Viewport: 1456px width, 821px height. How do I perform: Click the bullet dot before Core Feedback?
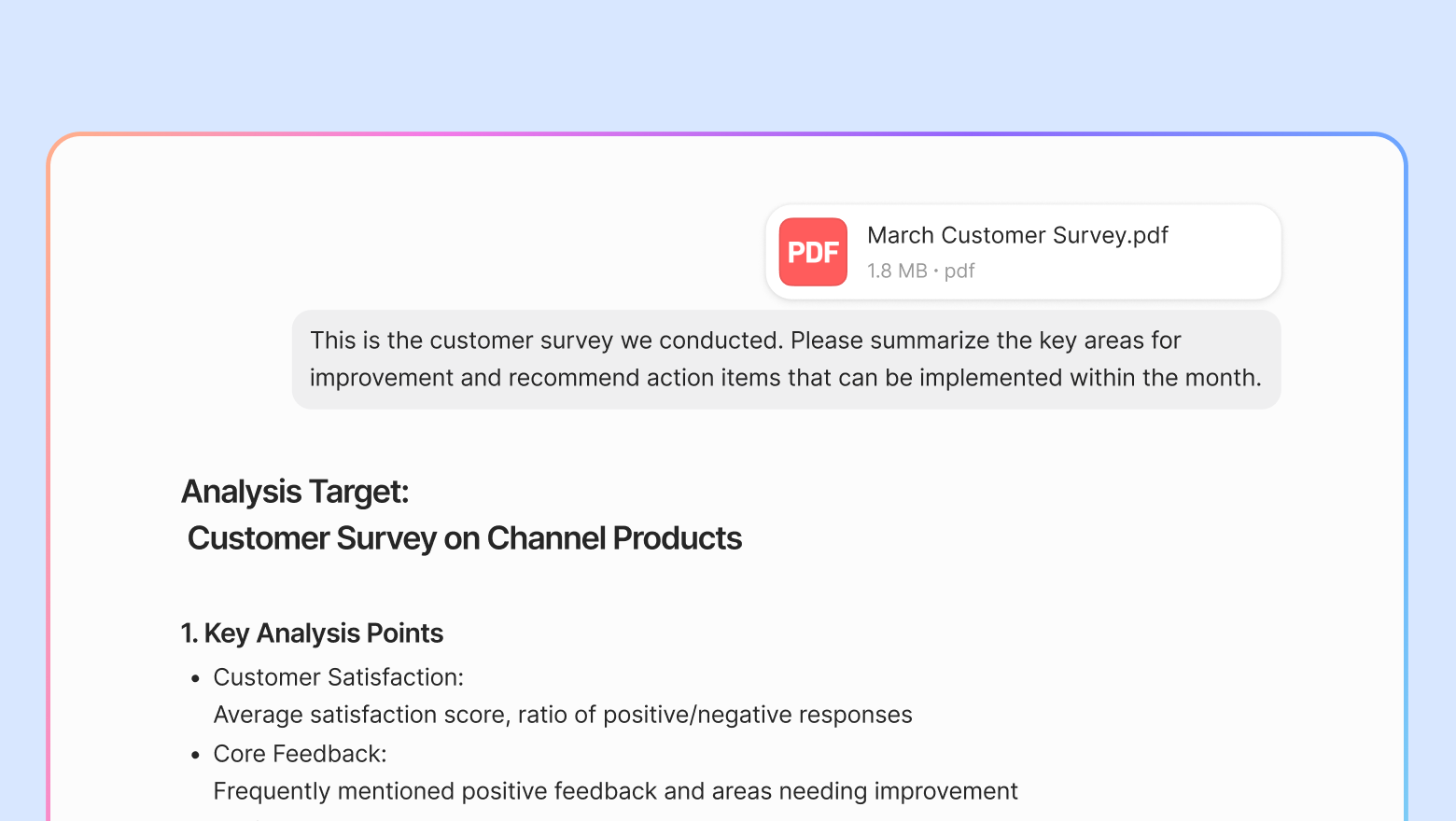(x=195, y=755)
